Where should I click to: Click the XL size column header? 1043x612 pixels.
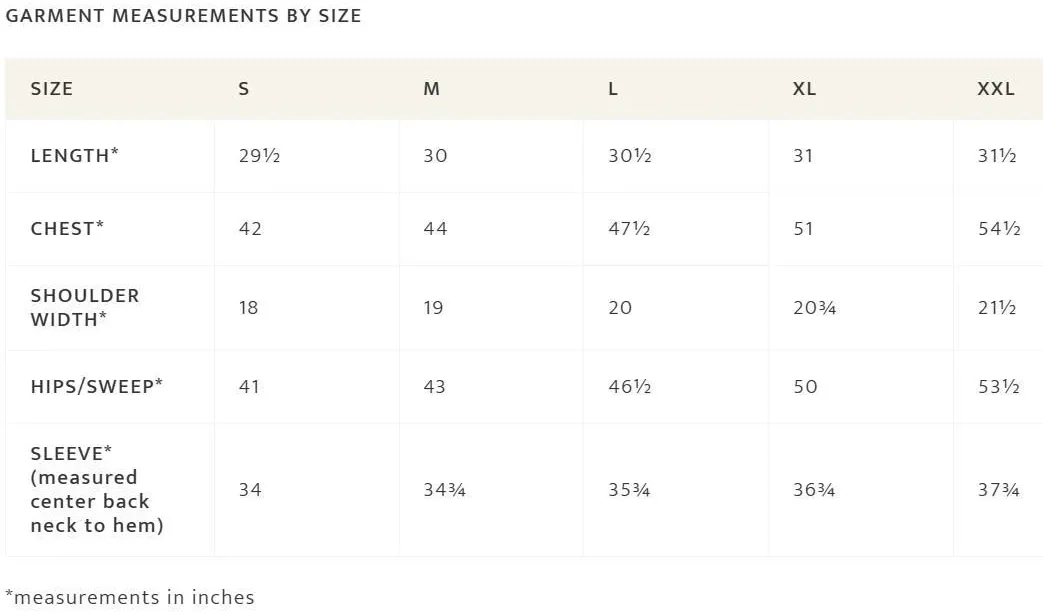(x=804, y=88)
